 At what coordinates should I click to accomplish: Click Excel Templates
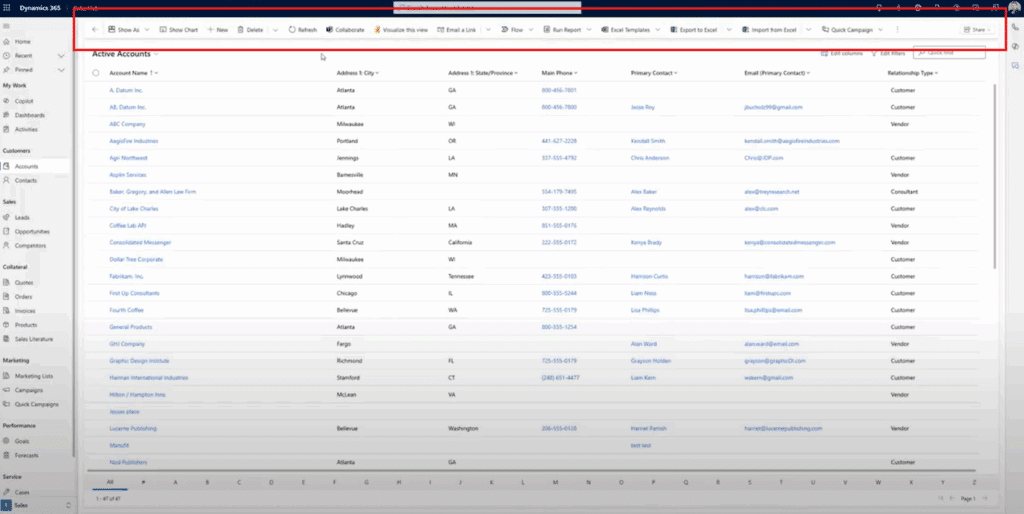point(625,29)
